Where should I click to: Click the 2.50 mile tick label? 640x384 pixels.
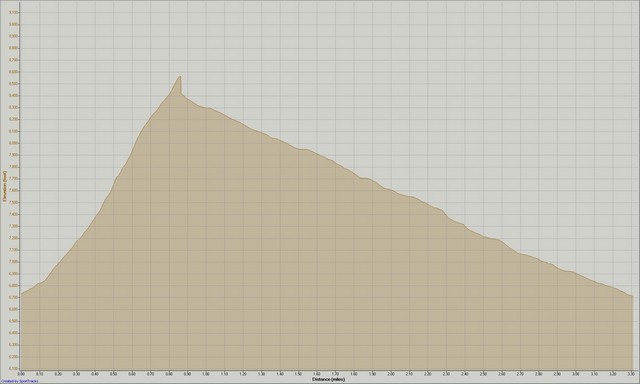(x=484, y=373)
